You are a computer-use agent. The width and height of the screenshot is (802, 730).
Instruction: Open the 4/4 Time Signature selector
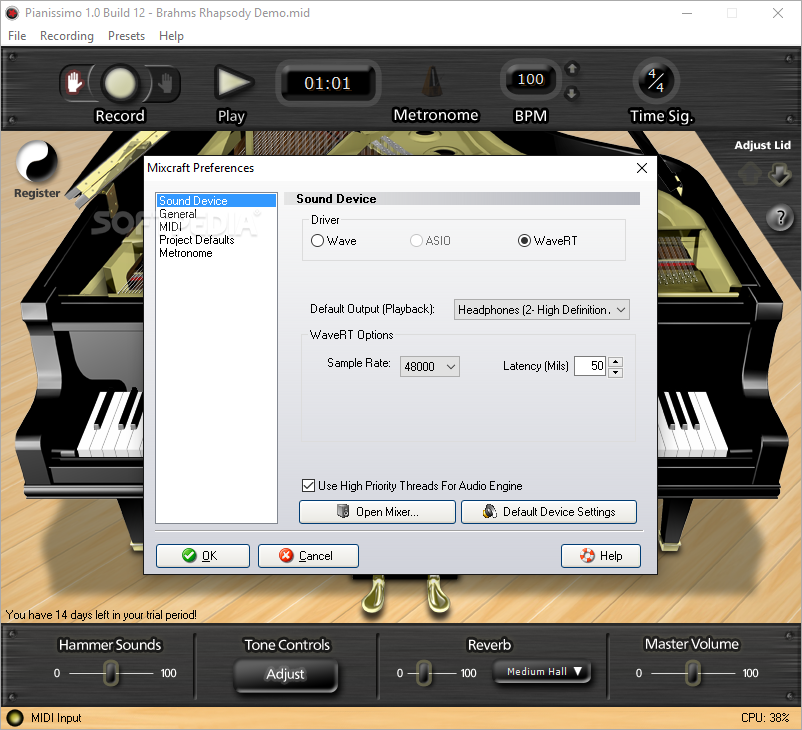pyautogui.click(x=656, y=81)
